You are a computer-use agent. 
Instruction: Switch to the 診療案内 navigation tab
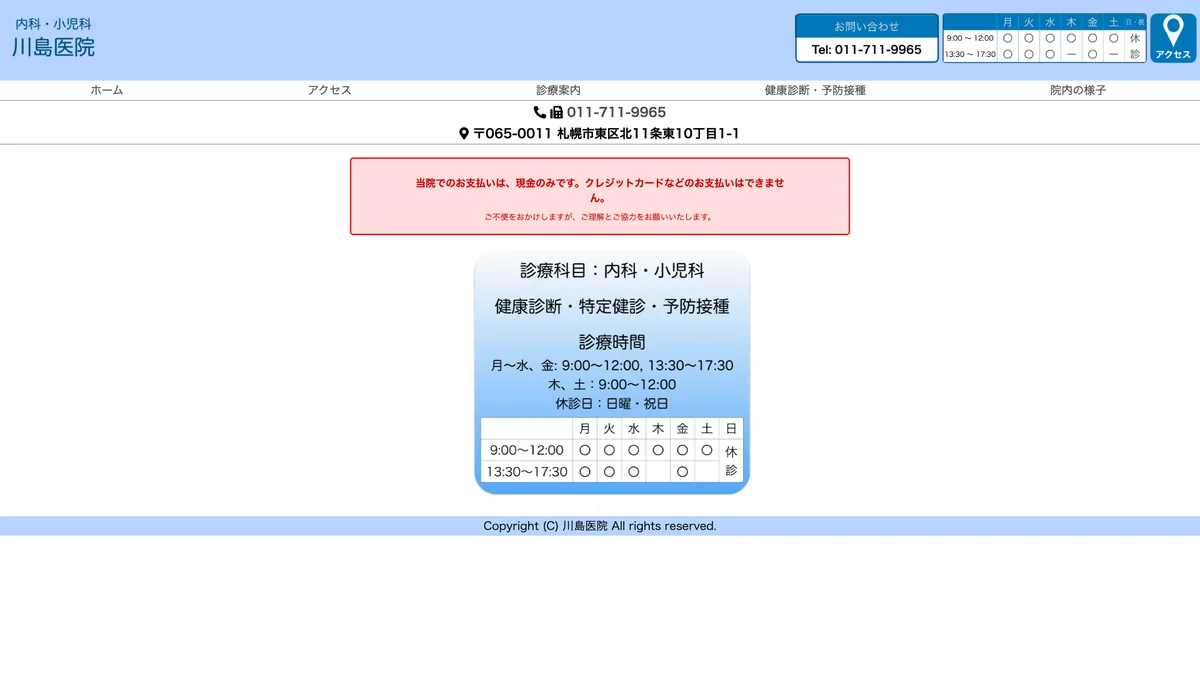(559, 89)
